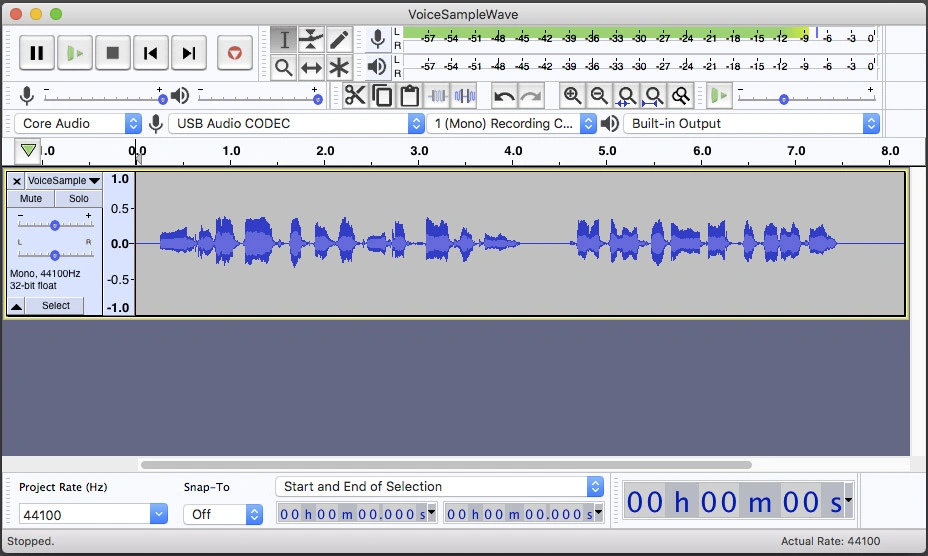
Task: Click the Select button on track panel
Action: click(x=56, y=306)
